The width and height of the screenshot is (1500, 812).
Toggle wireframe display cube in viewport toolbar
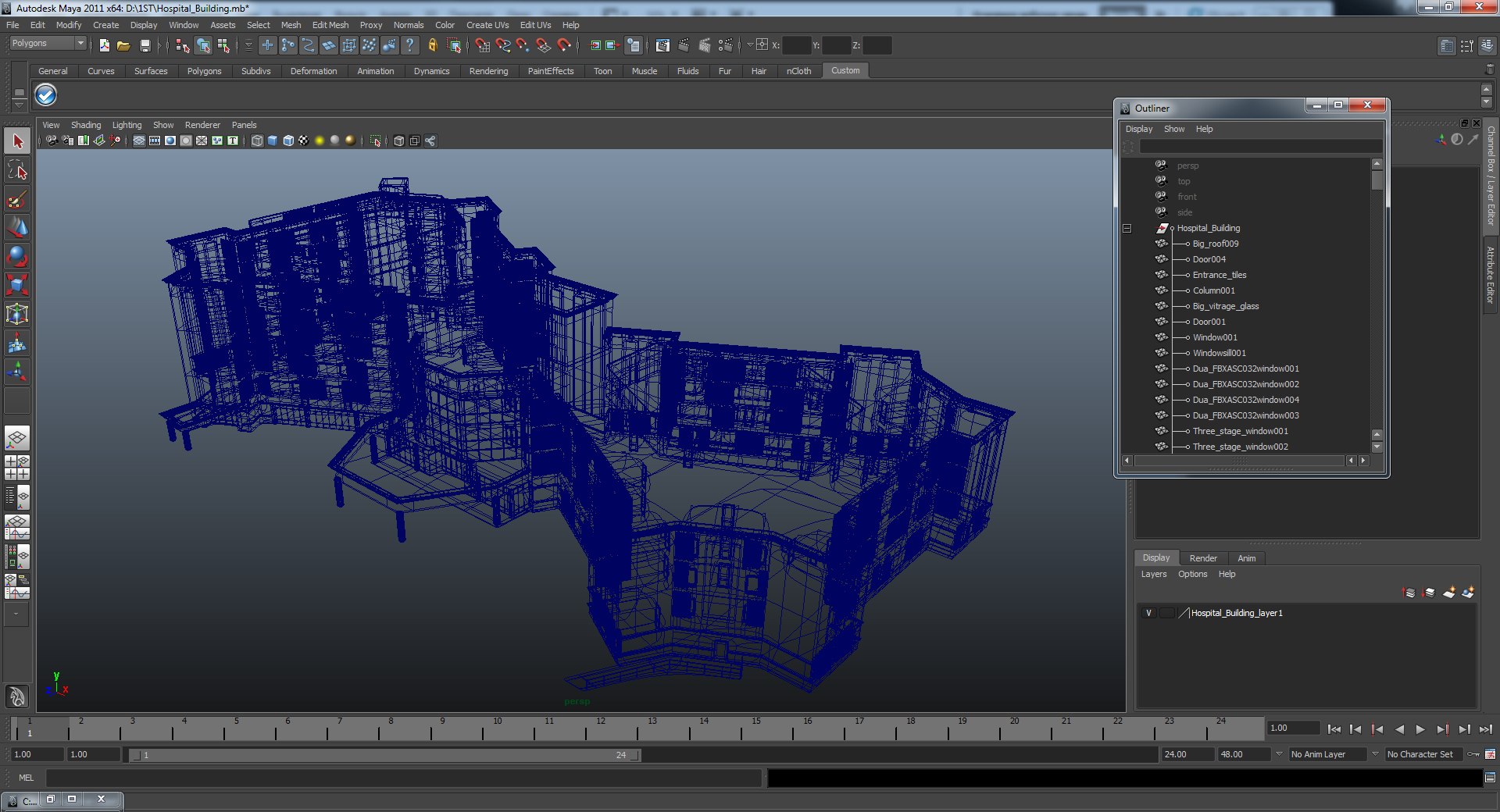coord(257,141)
